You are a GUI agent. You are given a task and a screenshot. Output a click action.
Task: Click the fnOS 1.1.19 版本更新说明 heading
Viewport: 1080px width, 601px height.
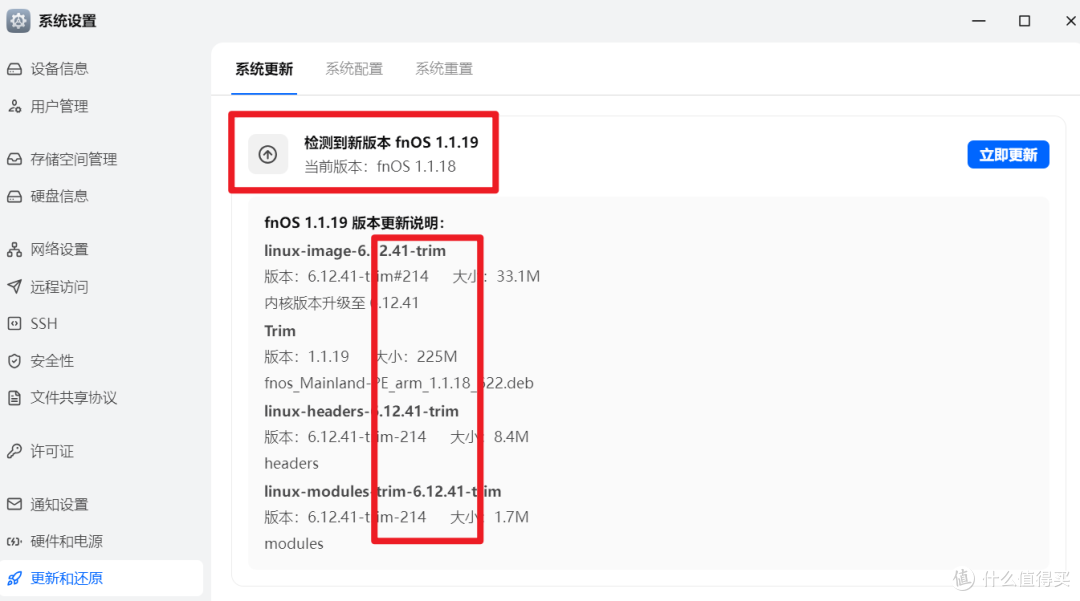354,223
